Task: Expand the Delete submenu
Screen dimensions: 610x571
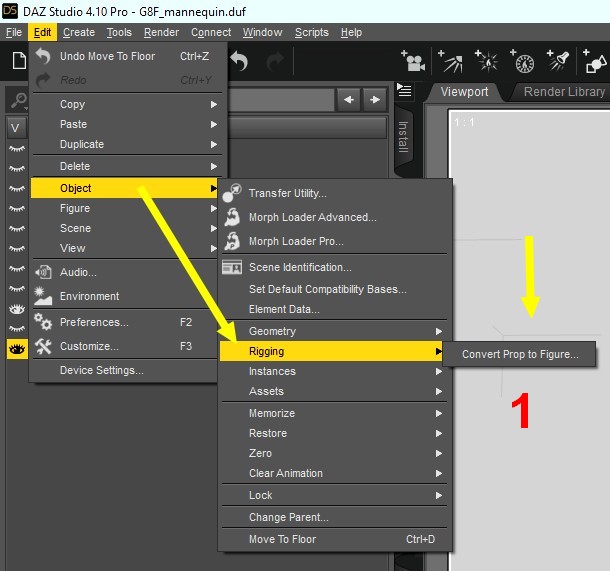Action: point(128,166)
